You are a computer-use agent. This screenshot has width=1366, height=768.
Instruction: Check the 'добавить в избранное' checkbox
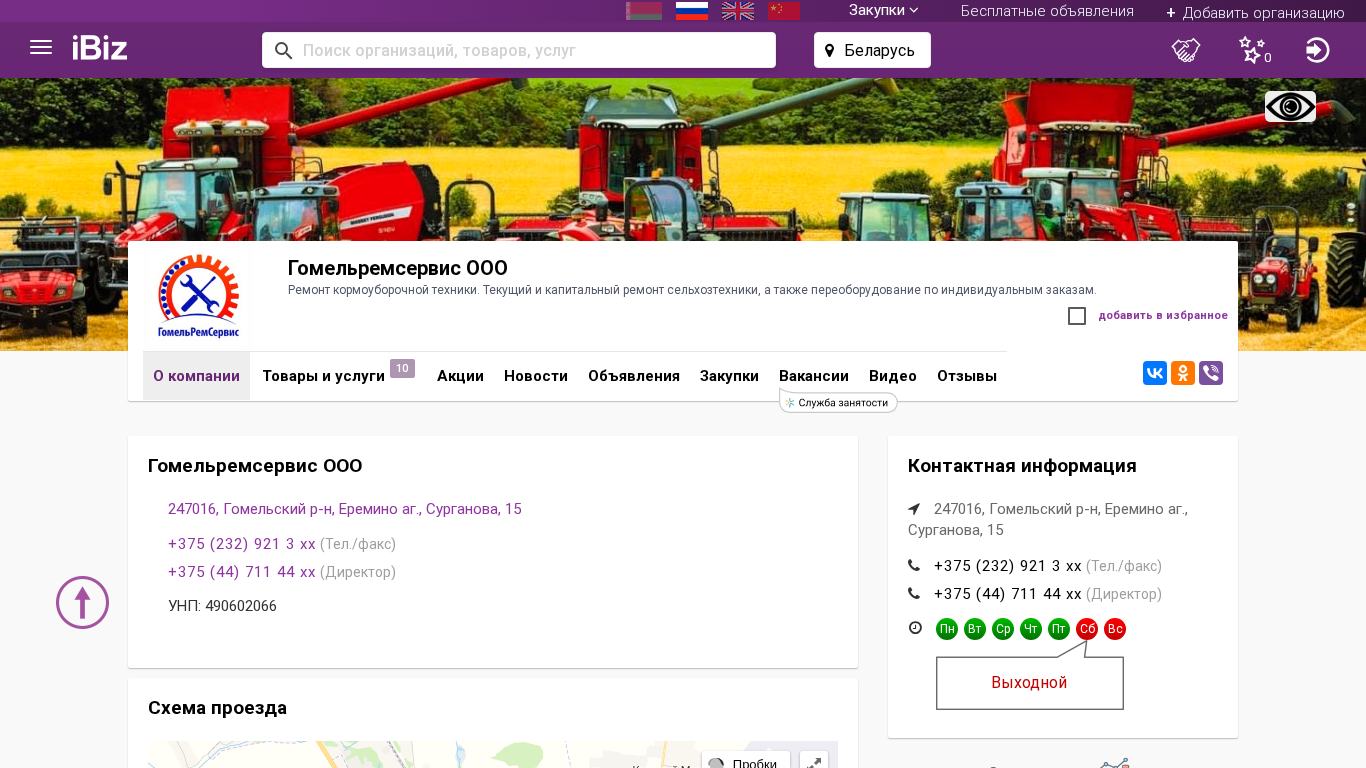tap(1077, 316)
